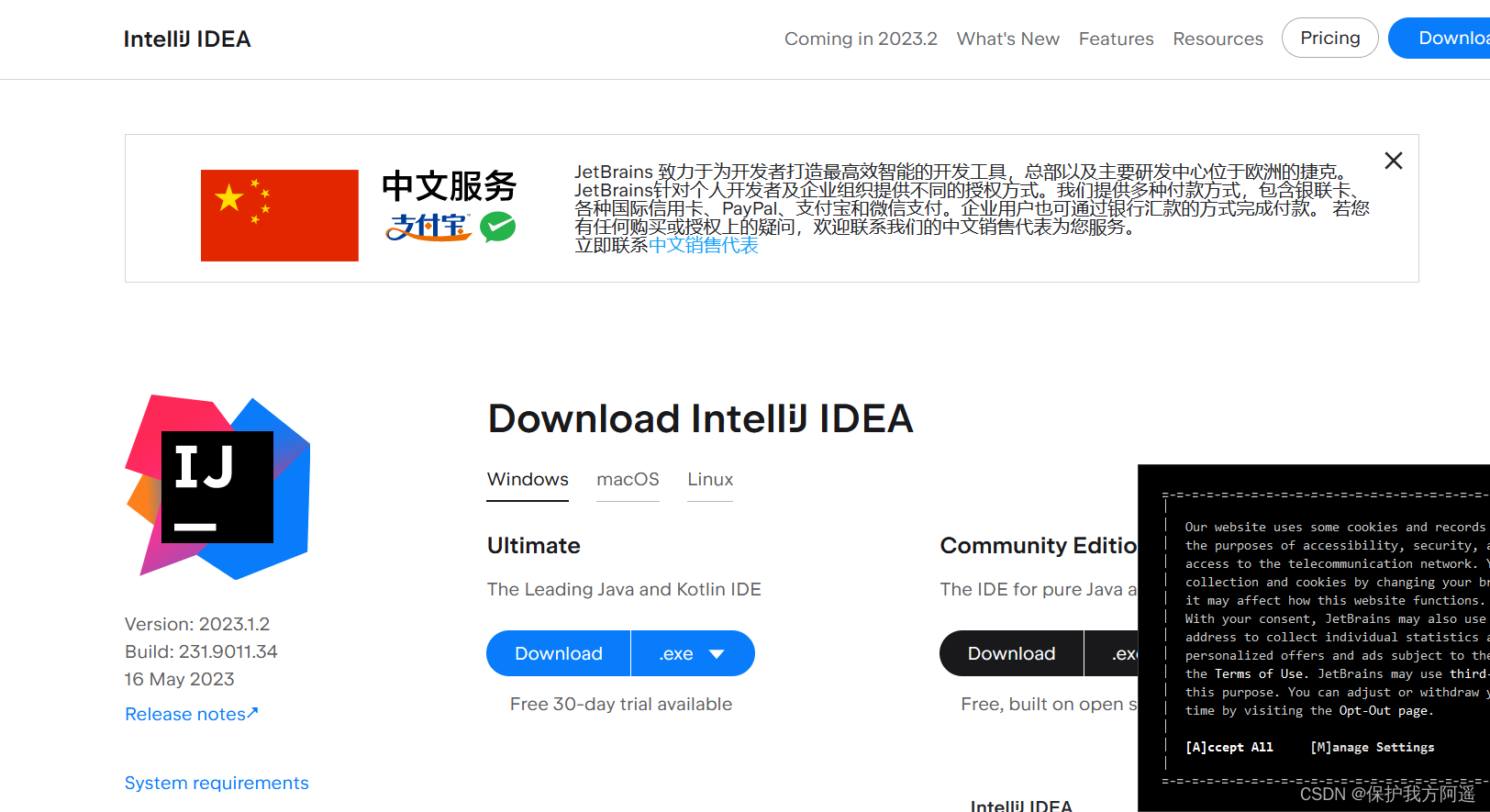This screenshot has width=1490, height=812.
Task: Open the Resources menu item
Action: 1218,39
